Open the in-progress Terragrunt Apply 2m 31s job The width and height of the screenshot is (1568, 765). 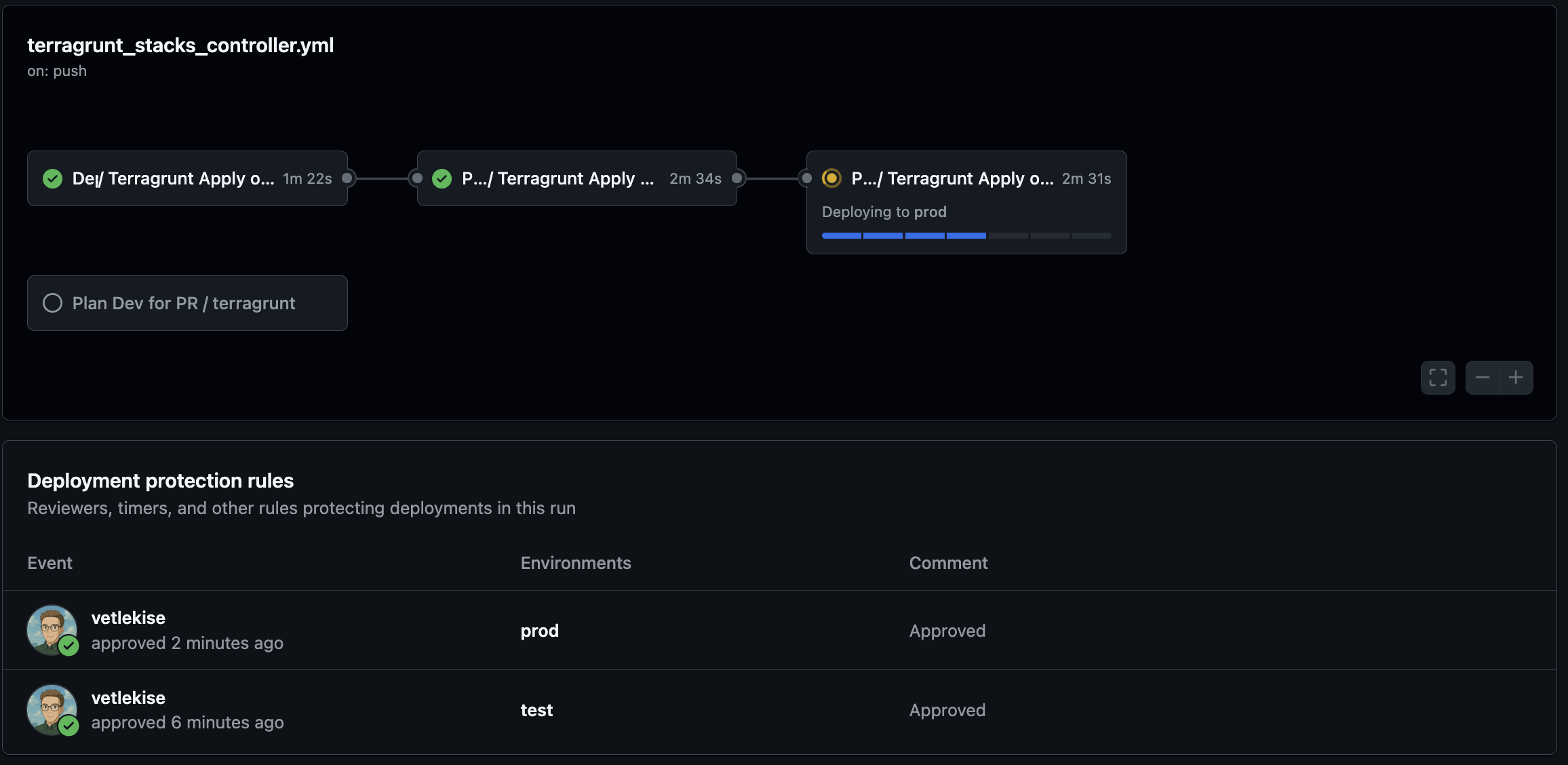click(x=952, y=178)
